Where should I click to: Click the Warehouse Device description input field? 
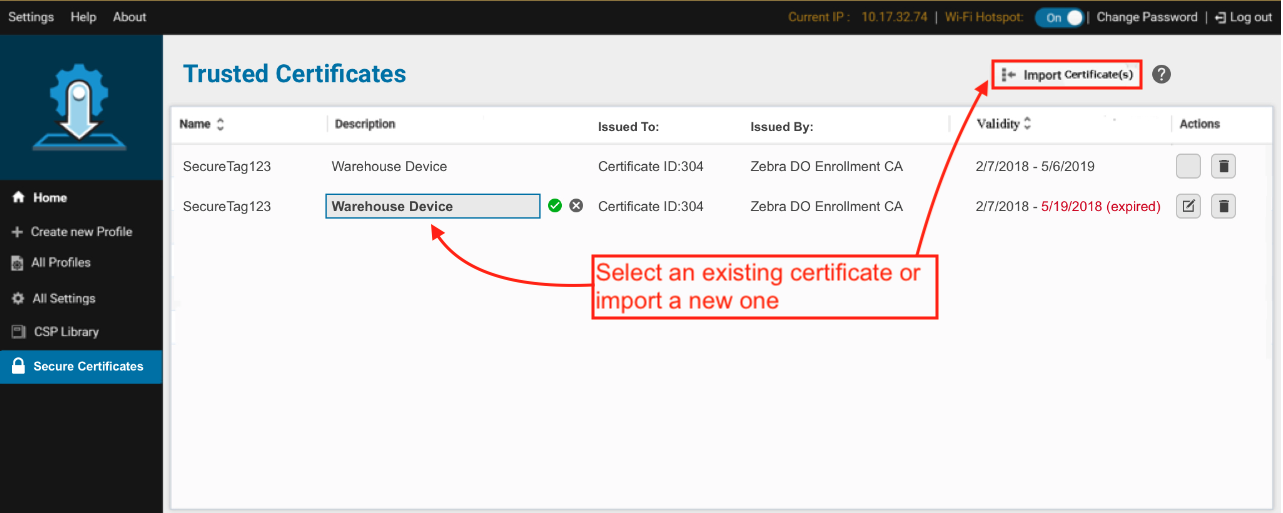(x=432, y=206)
